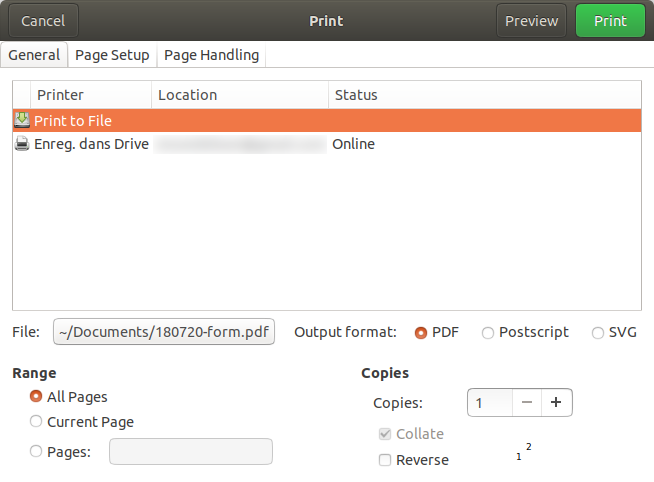The image size is (654, 482).
Task: Switch to the Page Setup tab
Action: pyautogui.click(x=112, y=55)
